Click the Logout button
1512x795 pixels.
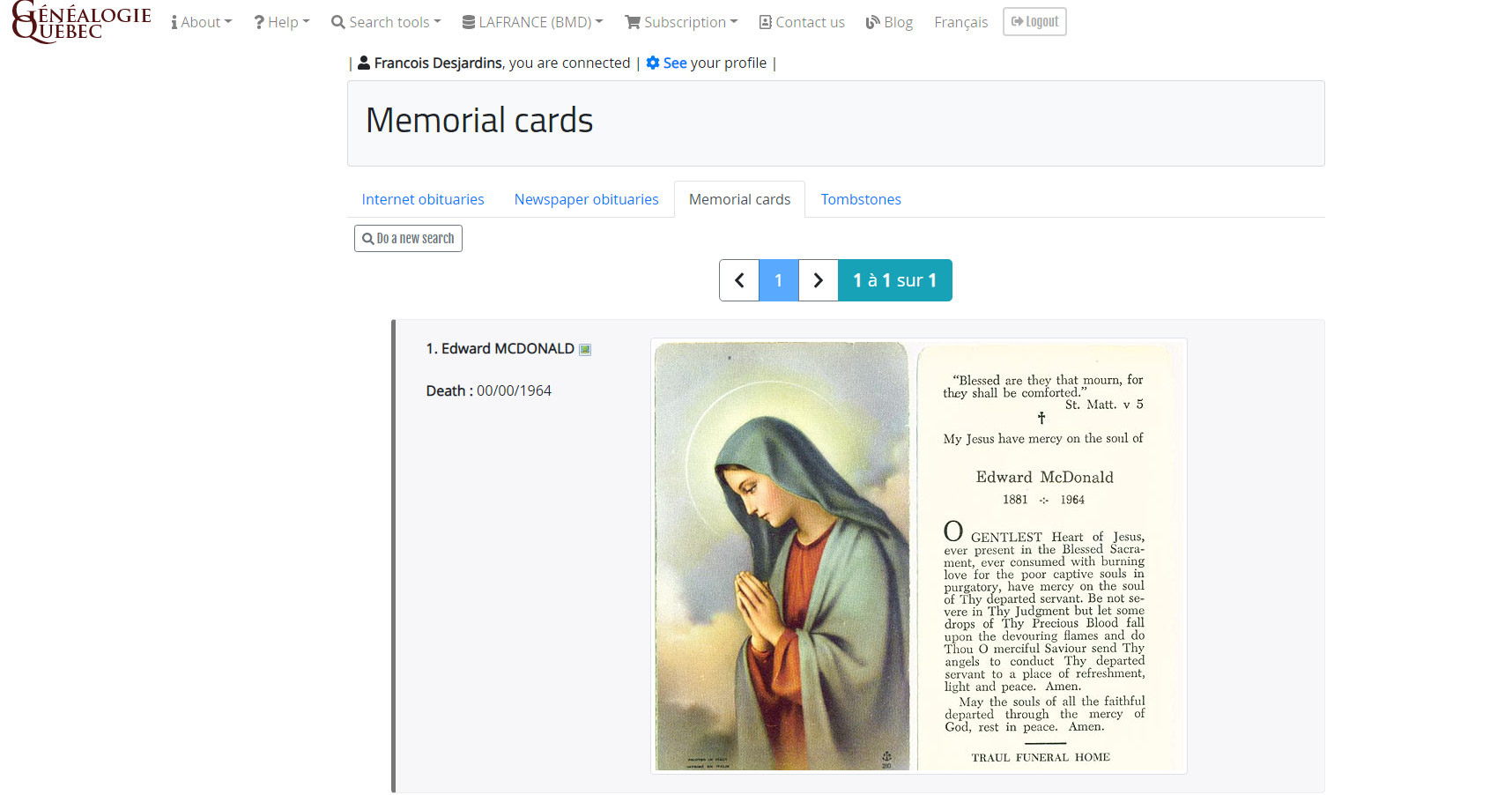tap(1034, 22)
